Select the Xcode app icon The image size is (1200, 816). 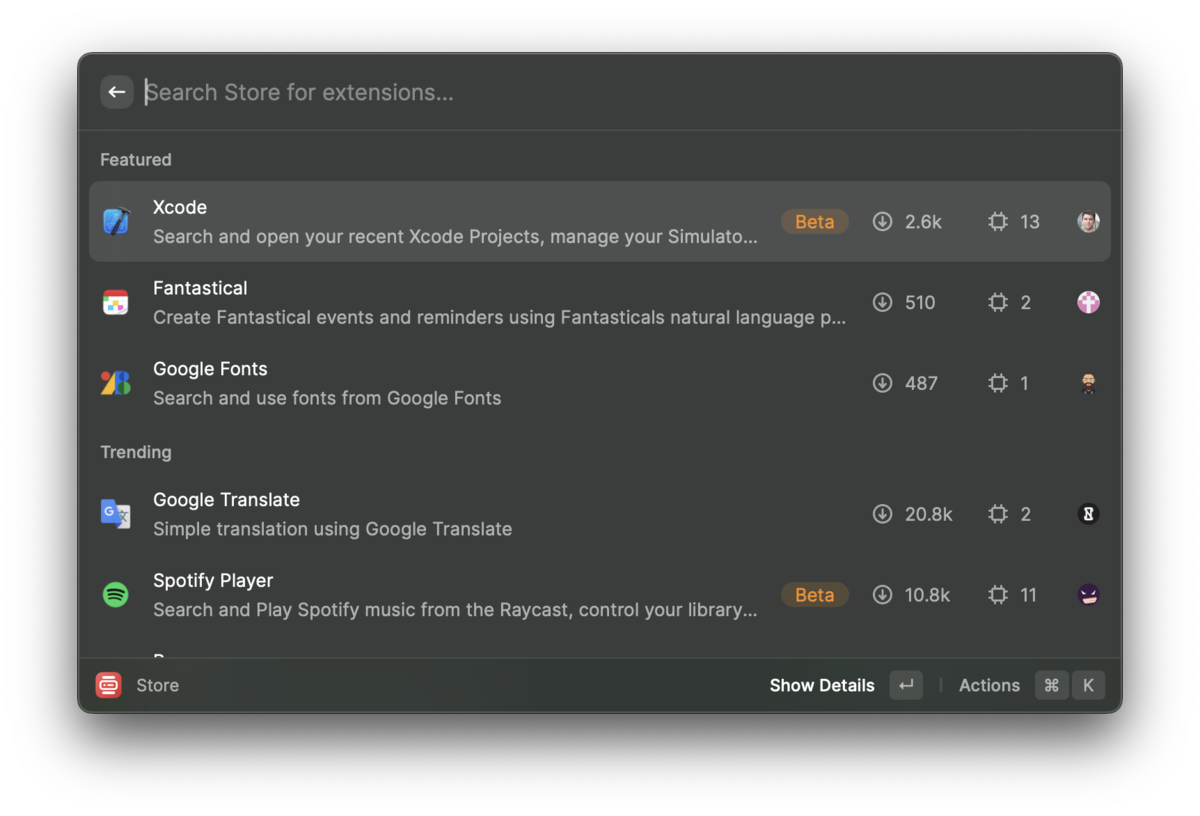click(x=116, y=221)
